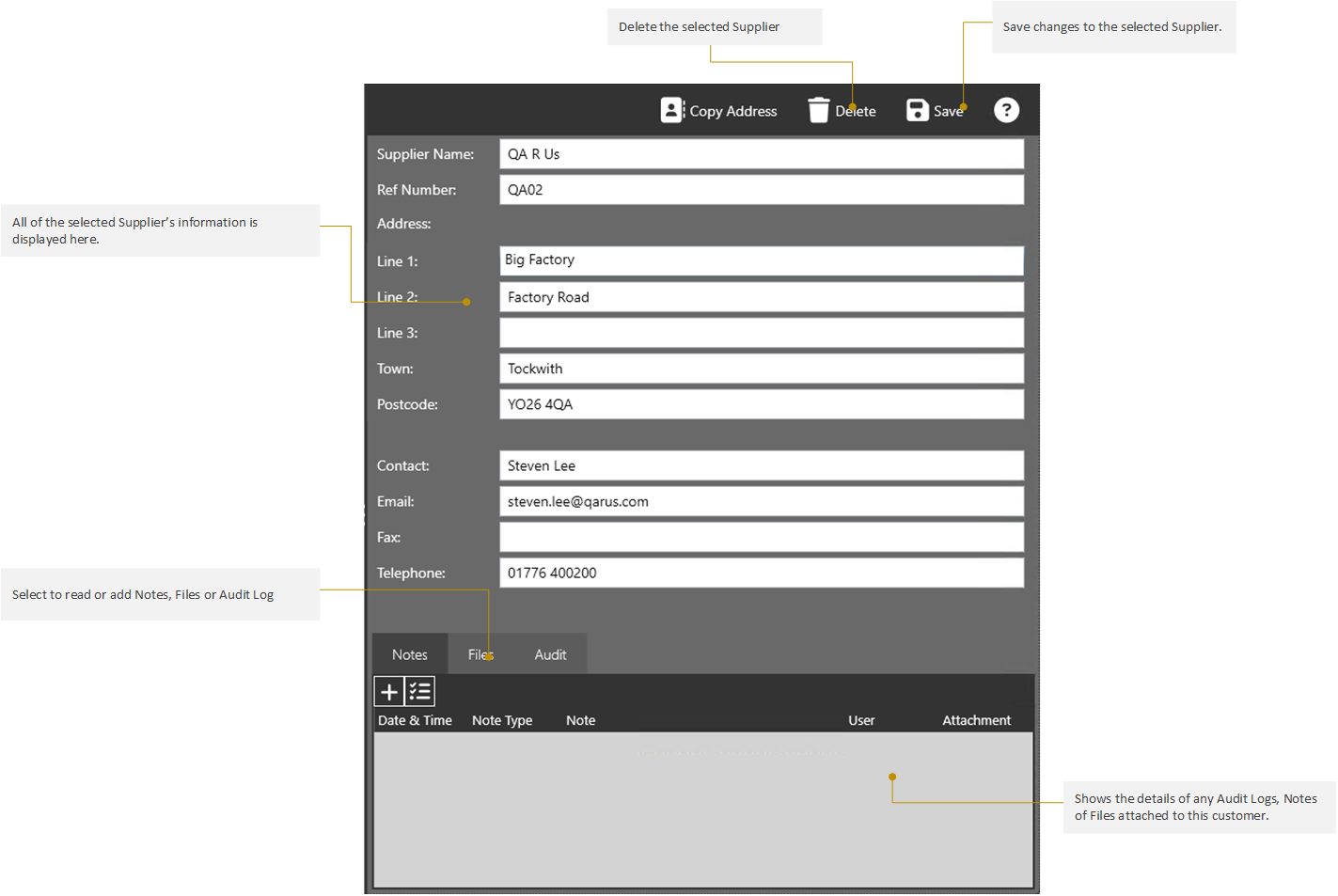Click the Telephone: label
This screenshot has height=896, width=1338.
point(411,573)
